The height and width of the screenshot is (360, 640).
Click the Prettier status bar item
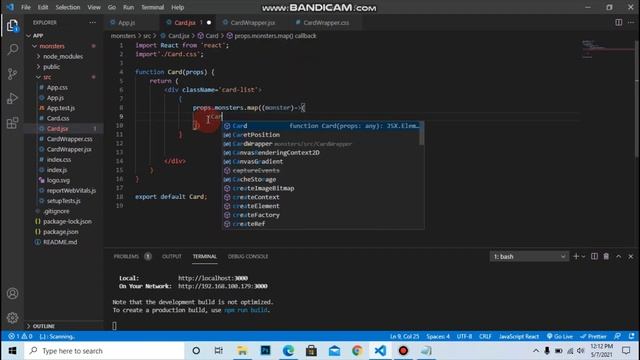[593, 336]
